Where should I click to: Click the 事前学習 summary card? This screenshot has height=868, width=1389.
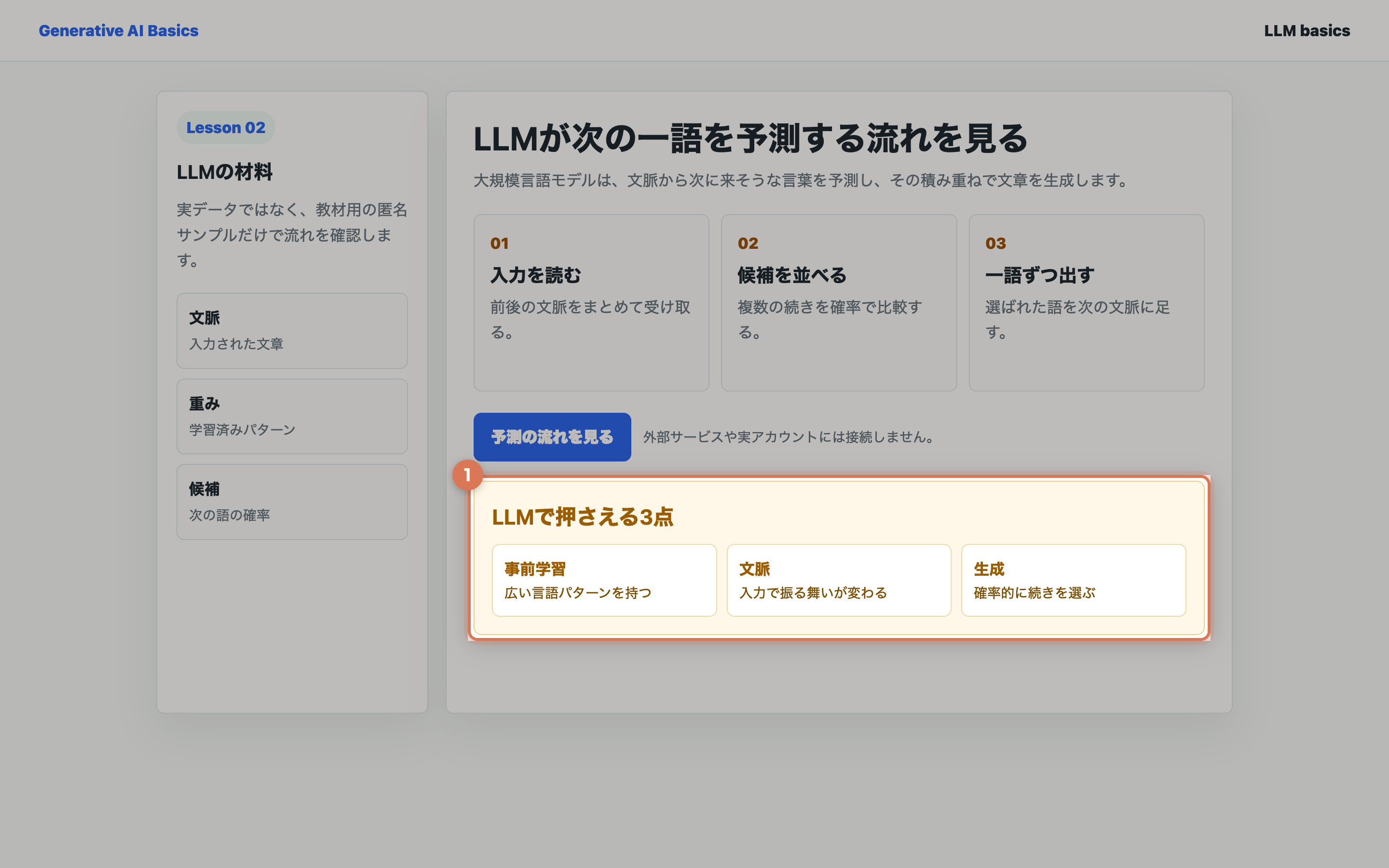604,581
